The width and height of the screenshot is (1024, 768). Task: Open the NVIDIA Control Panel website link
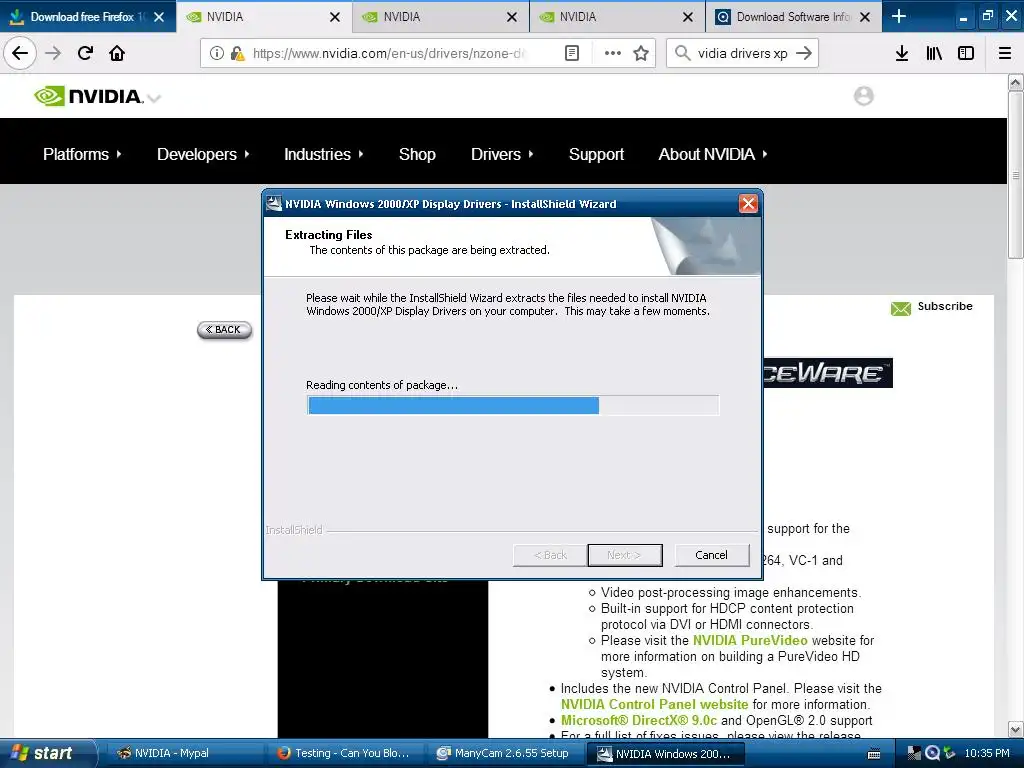654,705
